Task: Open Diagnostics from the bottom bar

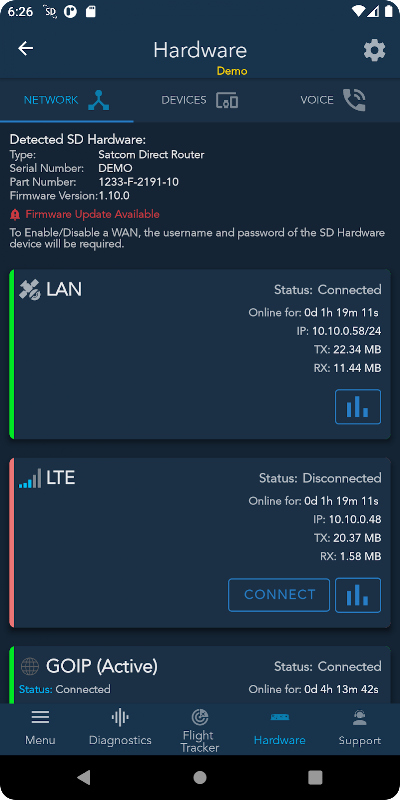Action: pyautogui.click(x=120, y=729)
